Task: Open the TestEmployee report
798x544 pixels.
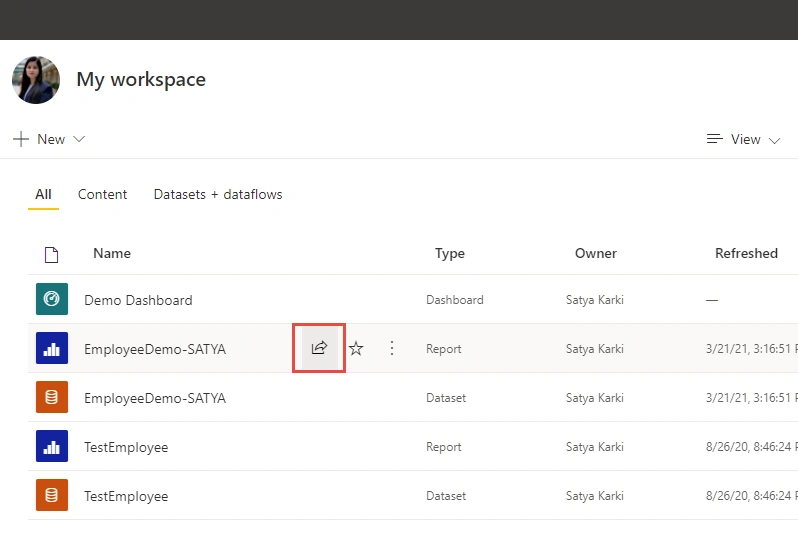Action: [x=126, y=447]
